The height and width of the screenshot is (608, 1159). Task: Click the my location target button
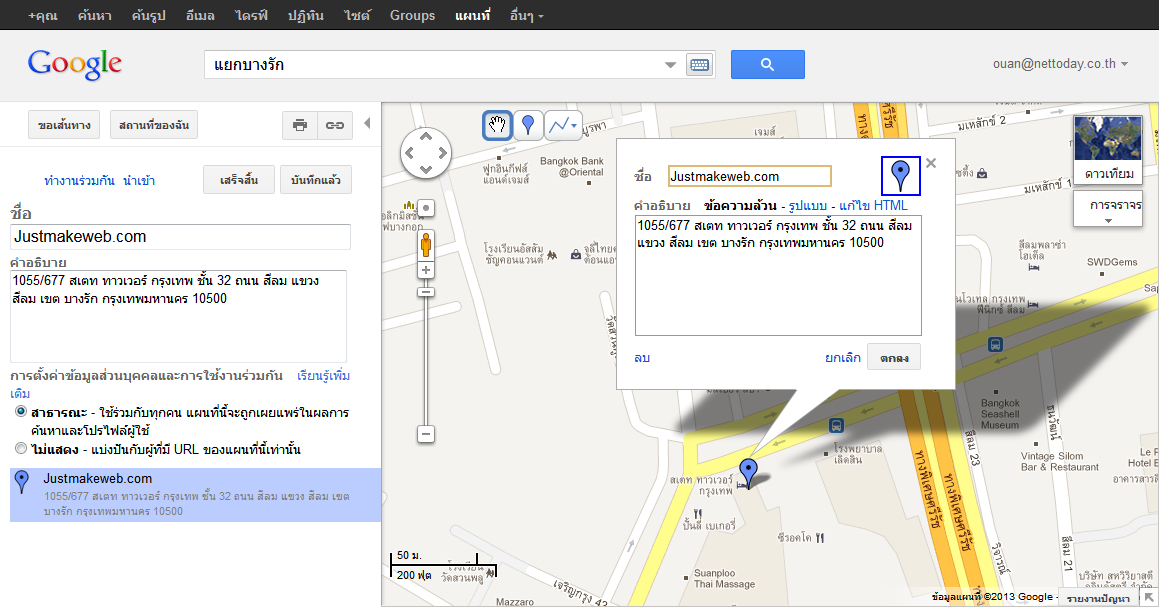426,208
